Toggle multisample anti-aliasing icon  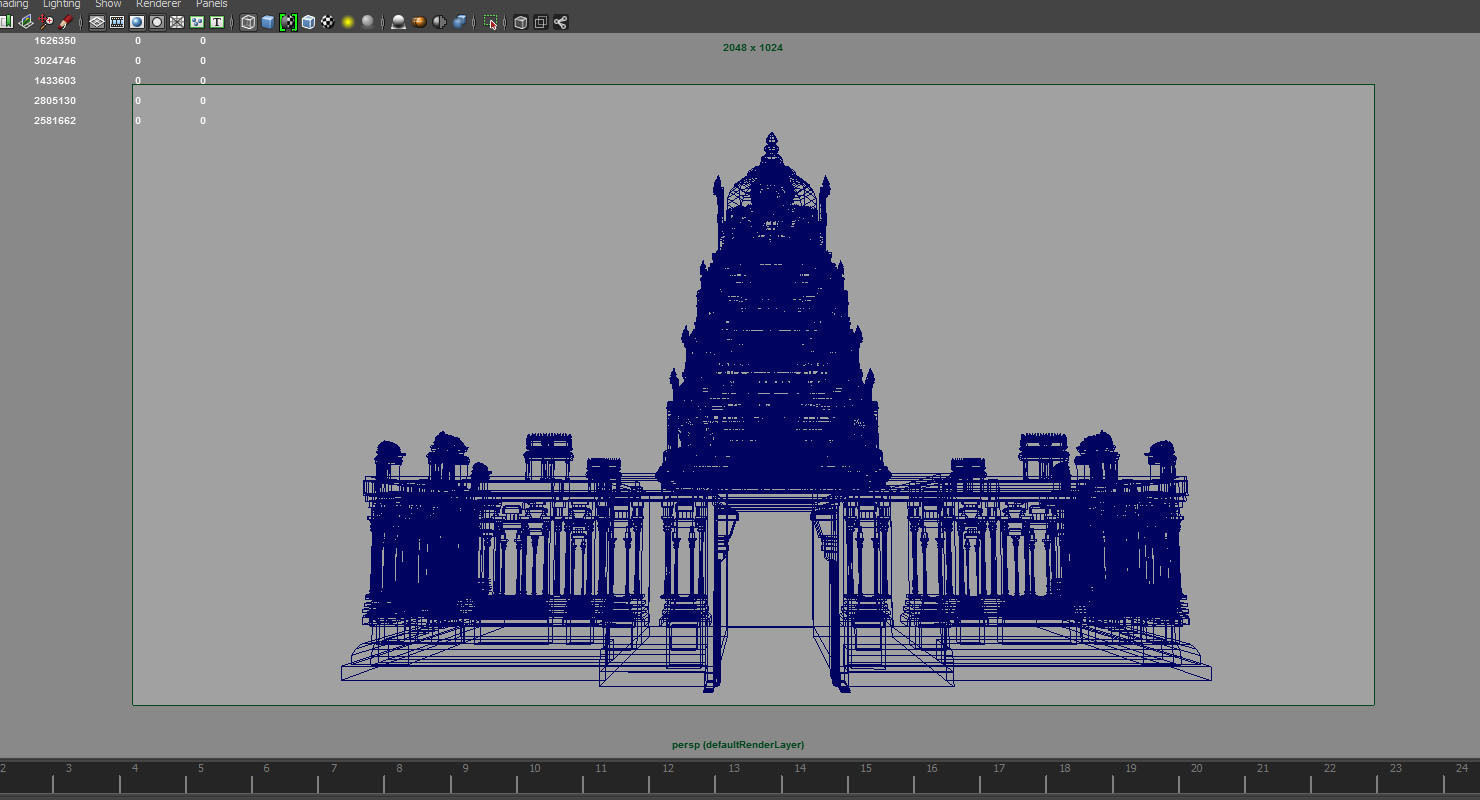coord(438,22)
